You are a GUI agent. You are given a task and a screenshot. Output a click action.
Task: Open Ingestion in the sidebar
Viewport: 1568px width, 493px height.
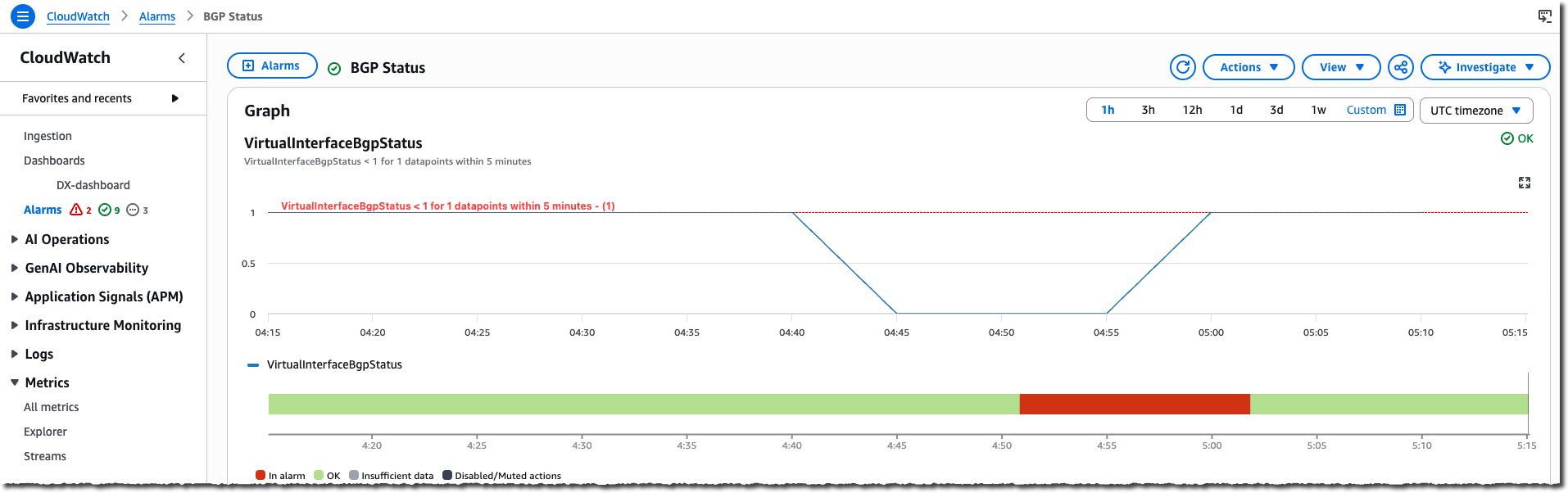click(x=48, y=136)
